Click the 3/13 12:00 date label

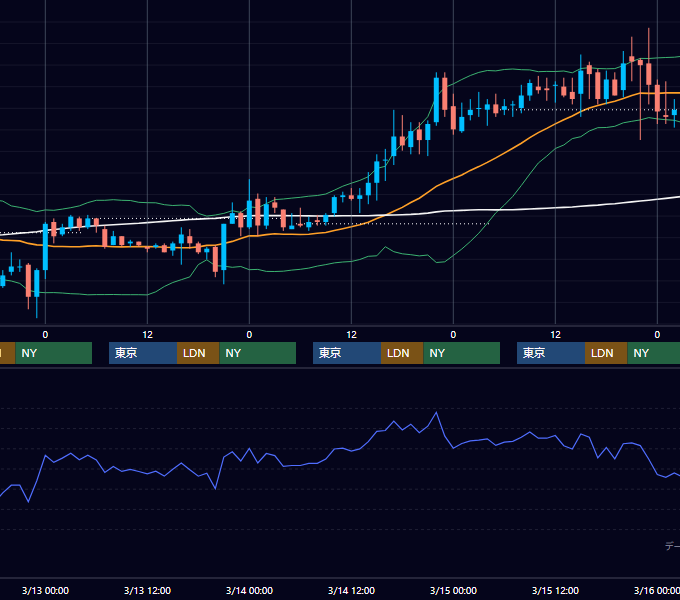tap(147, 590)
